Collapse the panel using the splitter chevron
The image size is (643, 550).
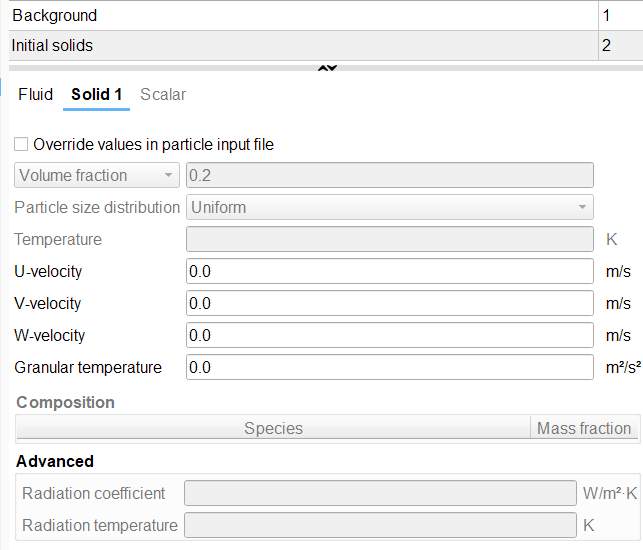click(x=327, y=68)
